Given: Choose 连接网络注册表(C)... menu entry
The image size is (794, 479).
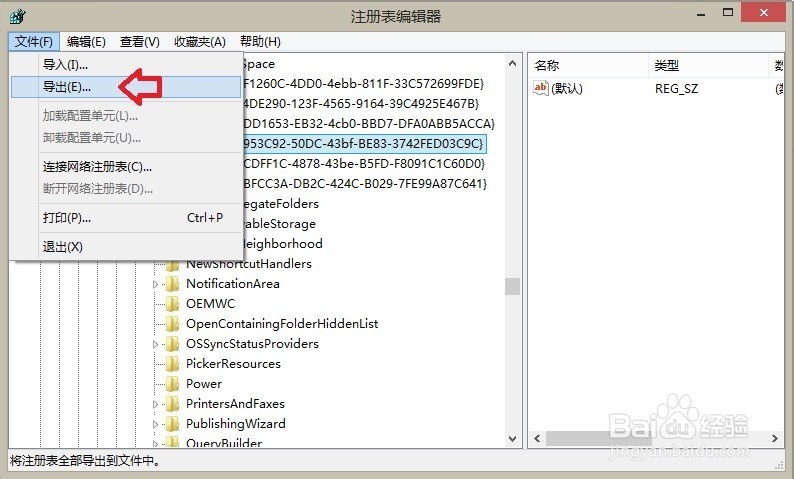Looking at the screenshot, I should pyautogui.click(x=126, y=167).
